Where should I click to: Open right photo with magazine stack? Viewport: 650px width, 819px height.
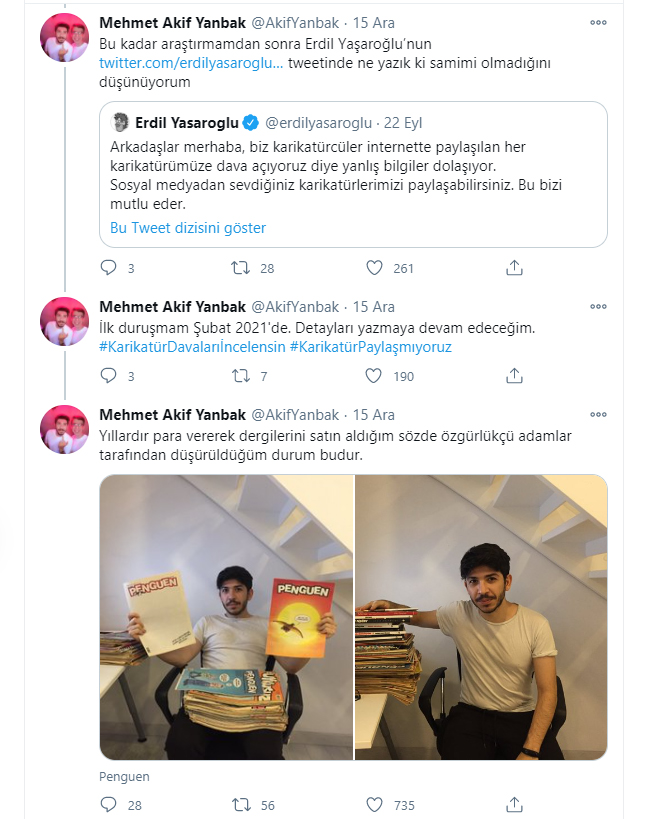point(481,617)
